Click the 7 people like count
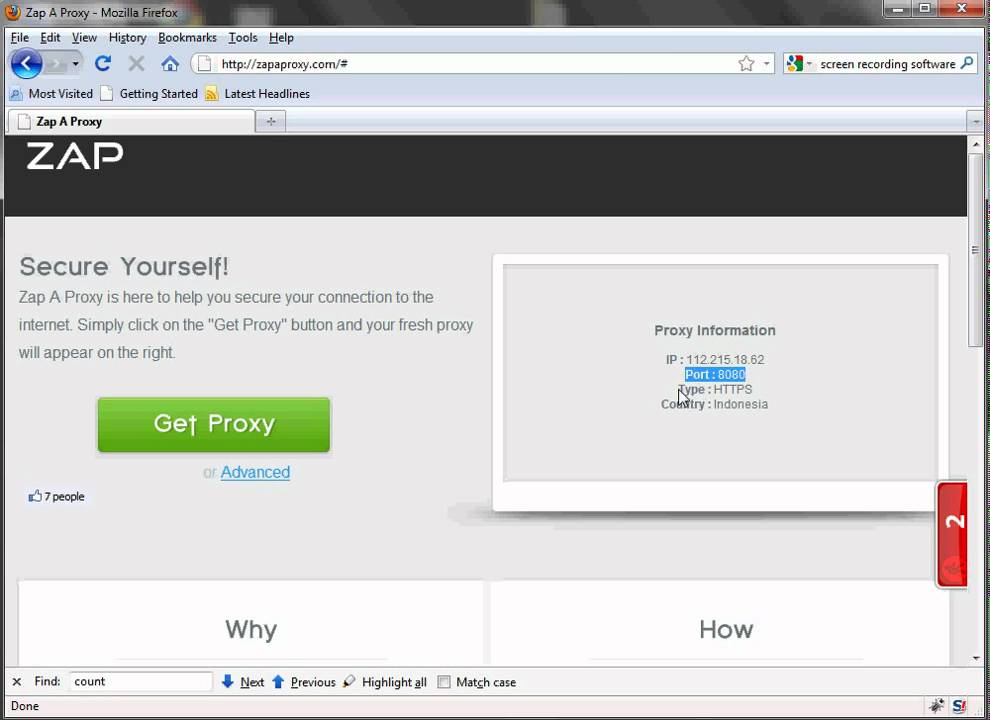 coord(64,496)
